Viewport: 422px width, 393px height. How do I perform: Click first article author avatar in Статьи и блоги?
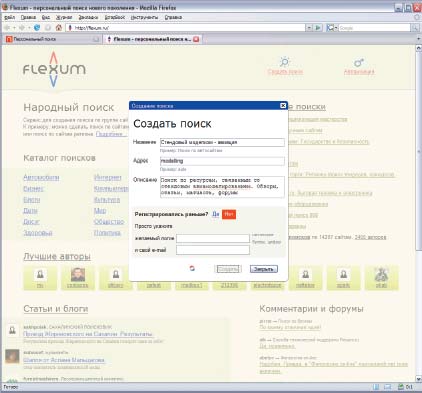coord(12,330)
